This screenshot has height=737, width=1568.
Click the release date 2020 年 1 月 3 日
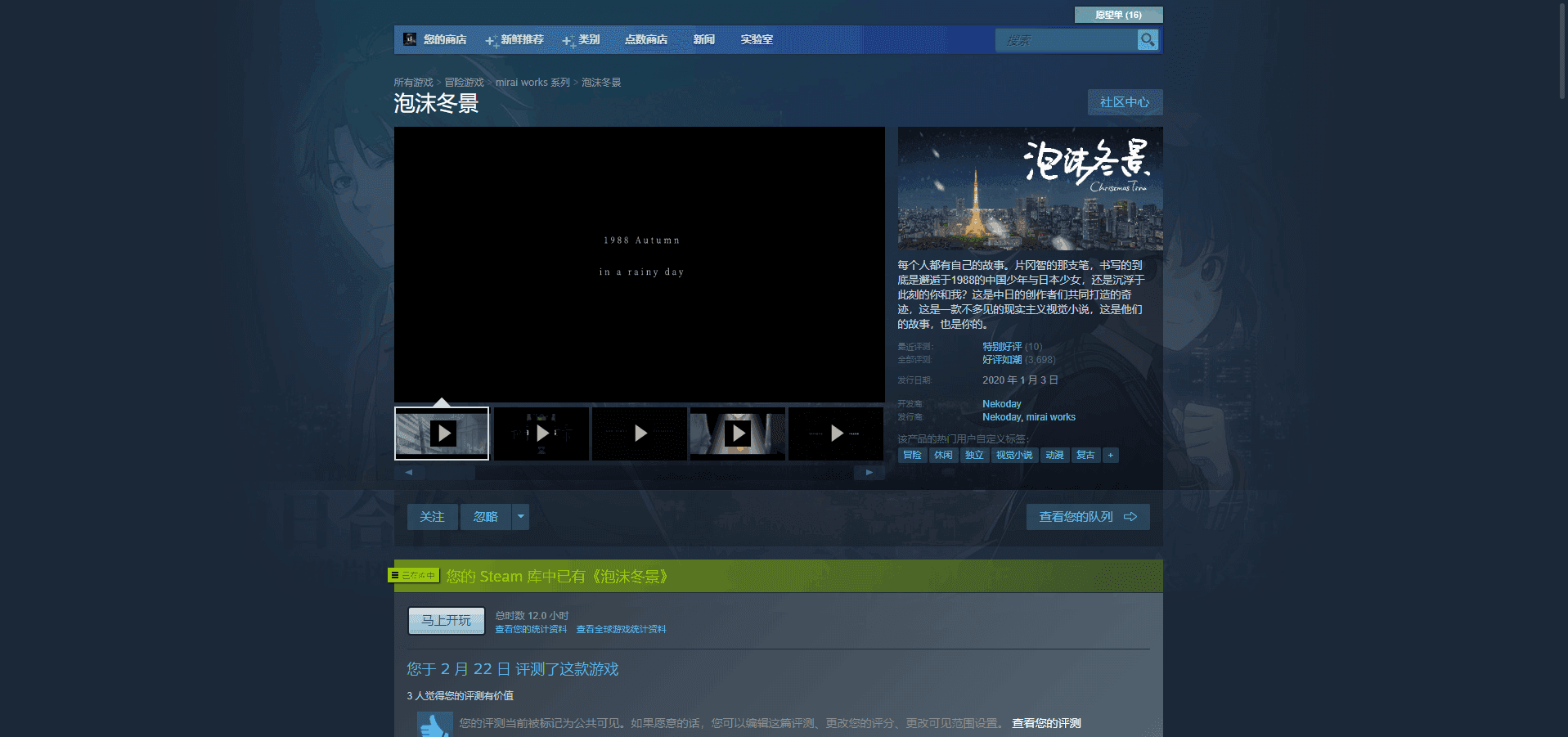point(1020,380)
